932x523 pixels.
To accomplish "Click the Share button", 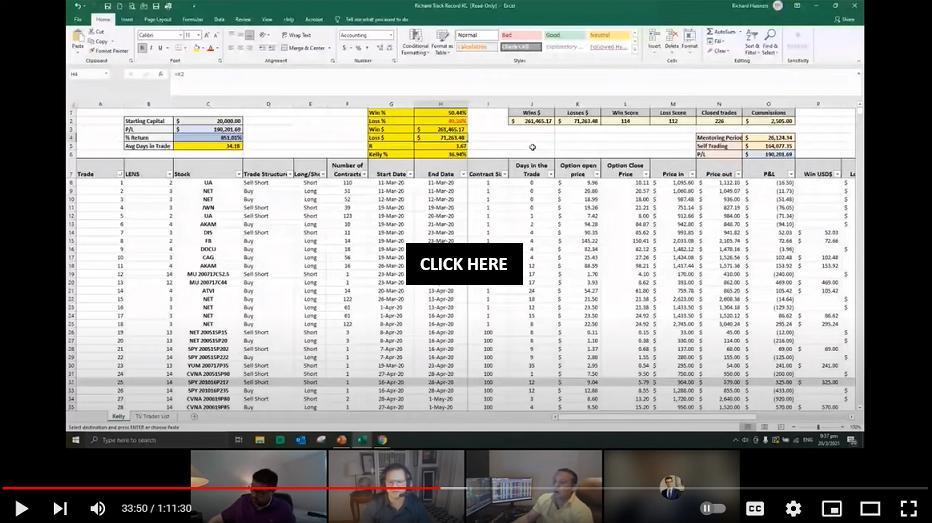I will (845, 20).
